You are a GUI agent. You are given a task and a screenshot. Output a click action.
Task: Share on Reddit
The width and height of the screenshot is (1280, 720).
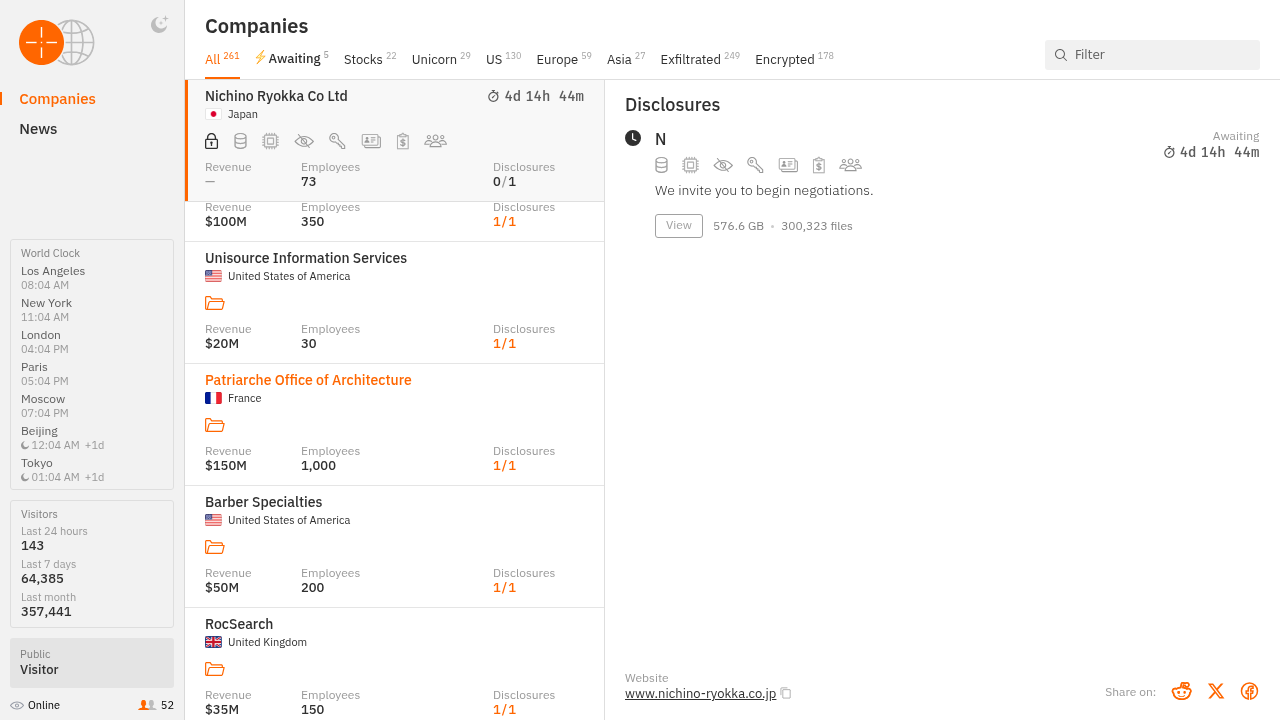click(1182, 691)
